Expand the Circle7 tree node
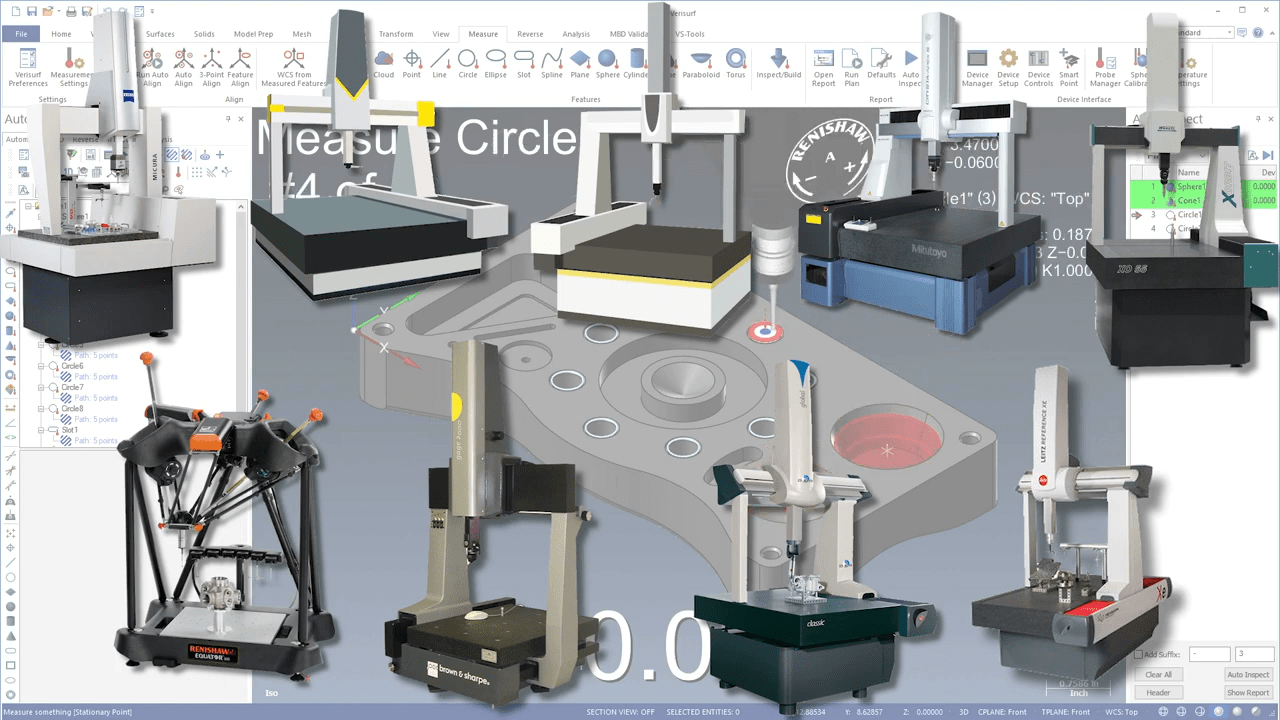 point(42,387)
